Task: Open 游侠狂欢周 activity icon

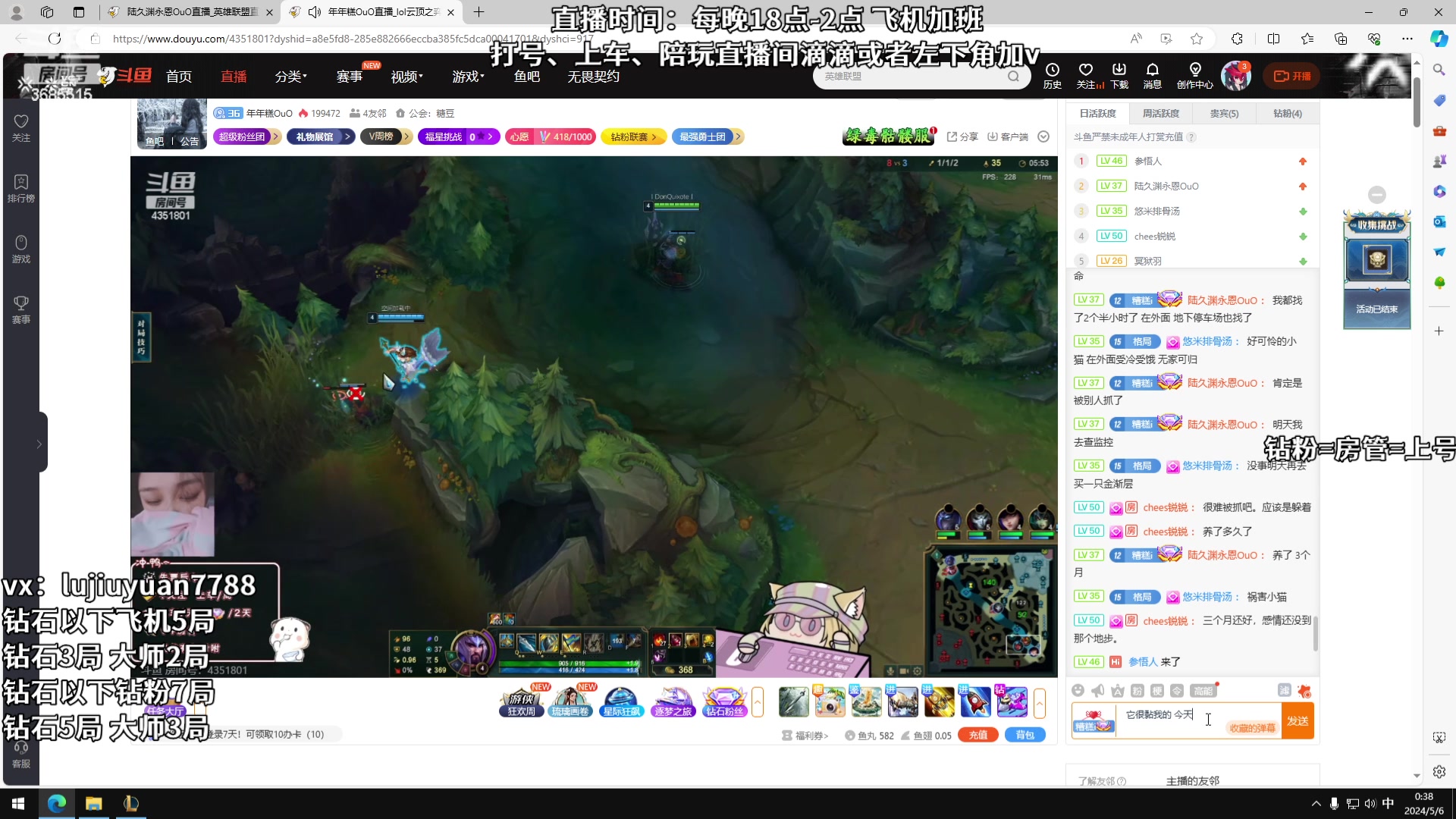Action: (x=521, y=701)
